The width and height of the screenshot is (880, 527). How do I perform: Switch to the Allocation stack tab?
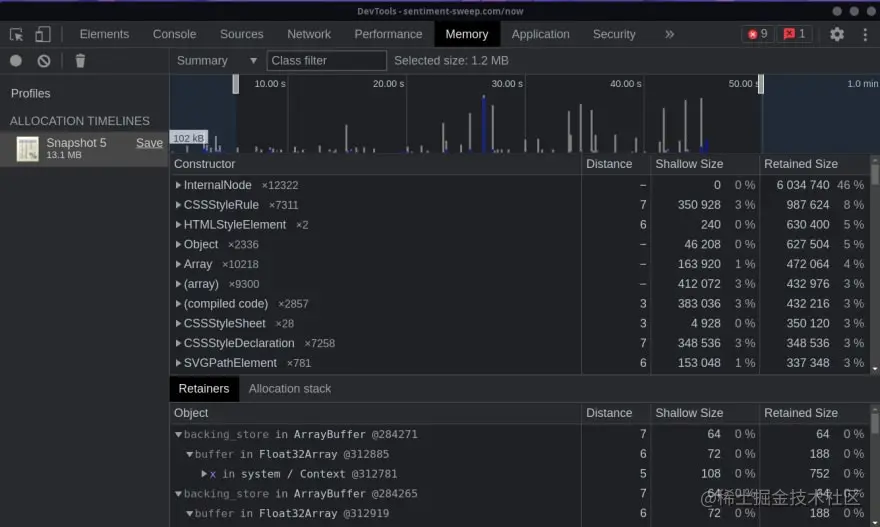(x=290, y=388)
